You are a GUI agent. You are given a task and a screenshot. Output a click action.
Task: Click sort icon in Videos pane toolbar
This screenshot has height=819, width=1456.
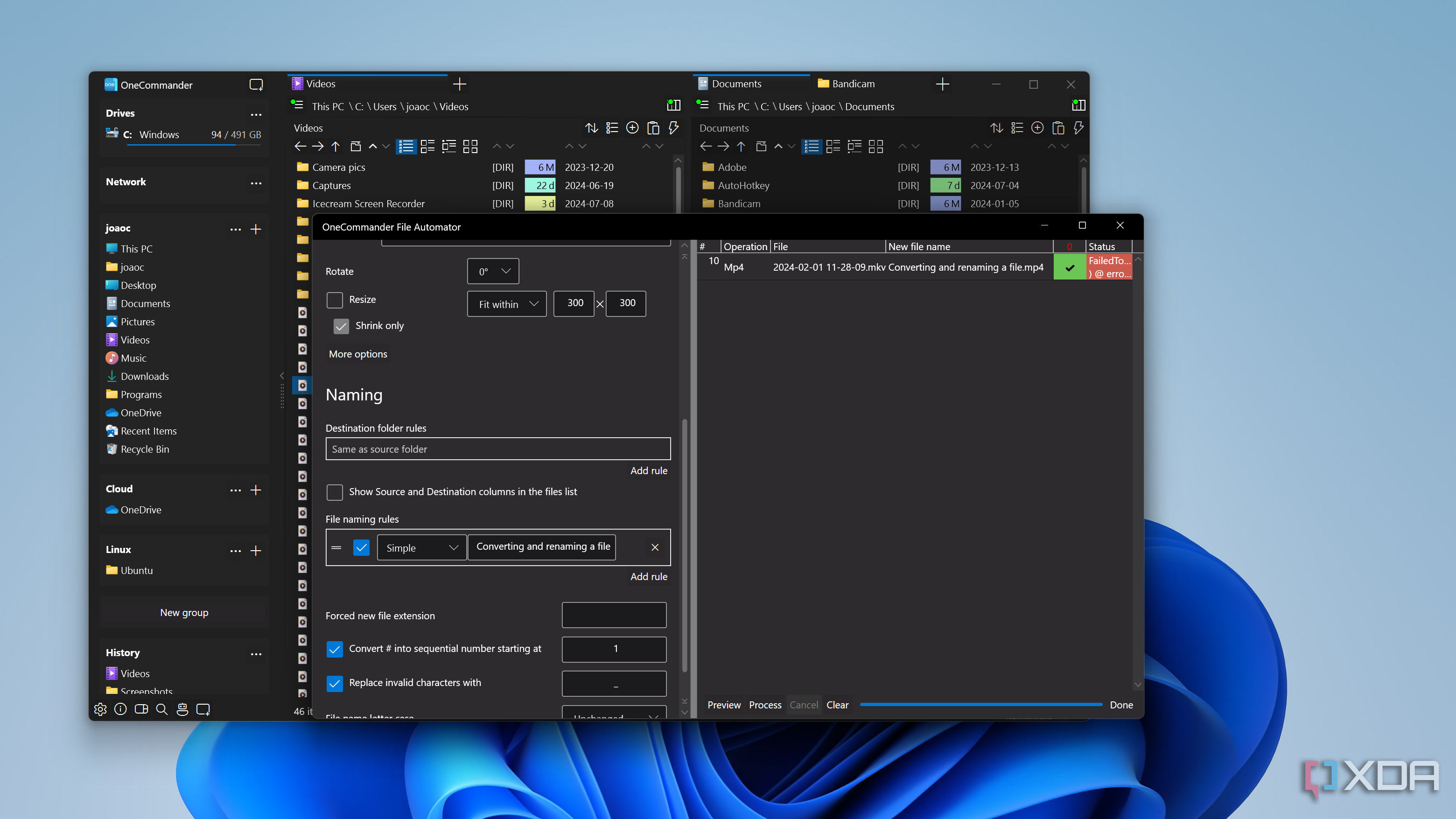tap(591, 128)
